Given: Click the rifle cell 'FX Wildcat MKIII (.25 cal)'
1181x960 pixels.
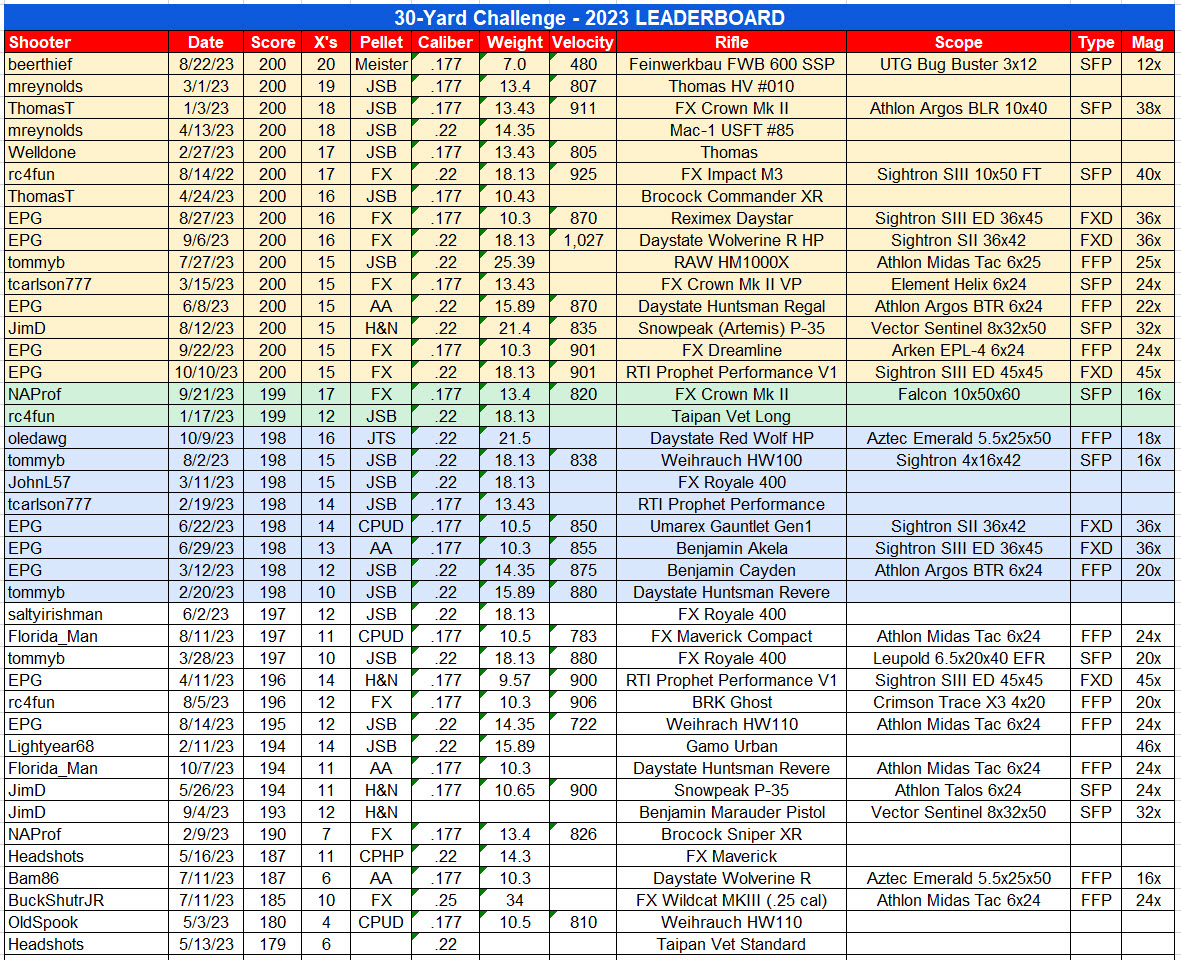Looking at the screenshot, I should 731,900.
